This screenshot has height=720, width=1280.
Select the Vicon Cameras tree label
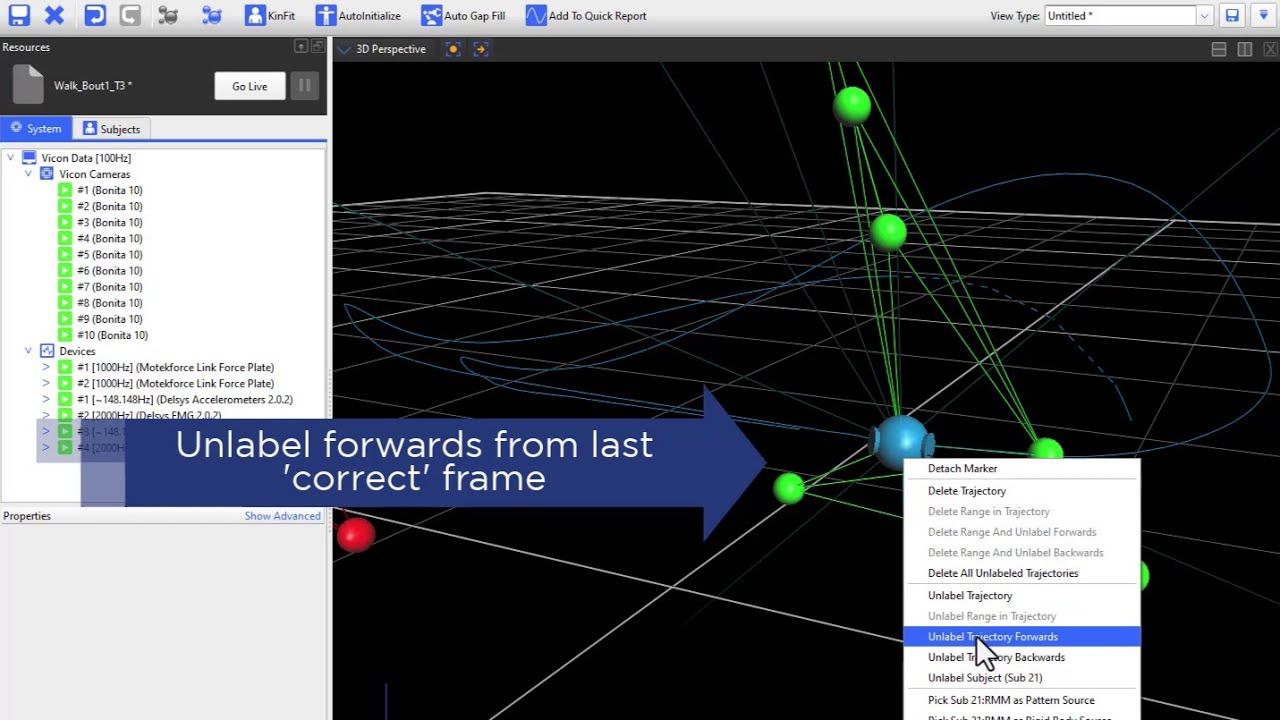[x=94, y=174]
